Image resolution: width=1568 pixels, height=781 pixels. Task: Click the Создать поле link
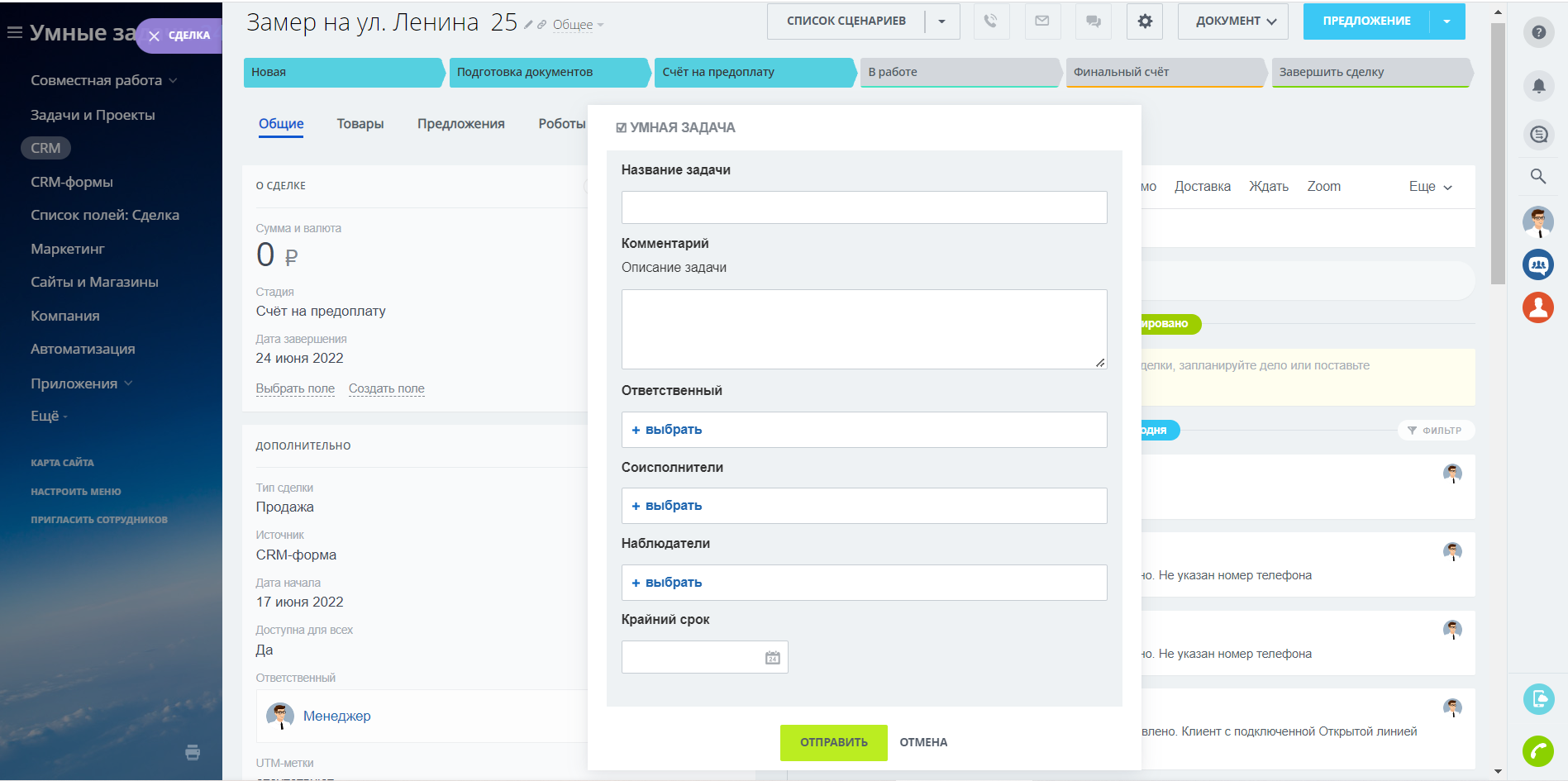pyautogui.click(x=387, y=389)
